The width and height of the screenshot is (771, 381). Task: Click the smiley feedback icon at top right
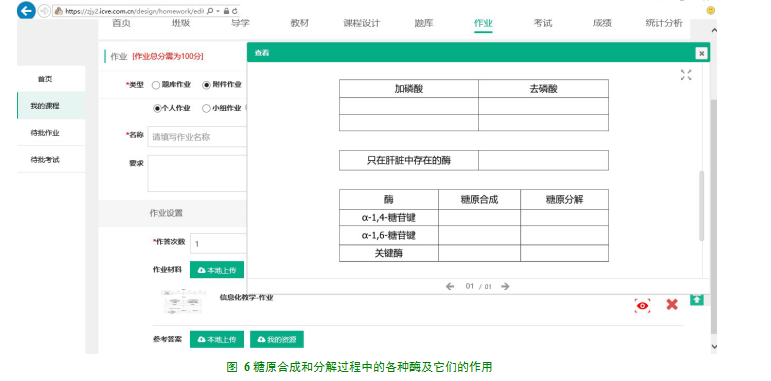pyautogui.click(x=711, y=10)
